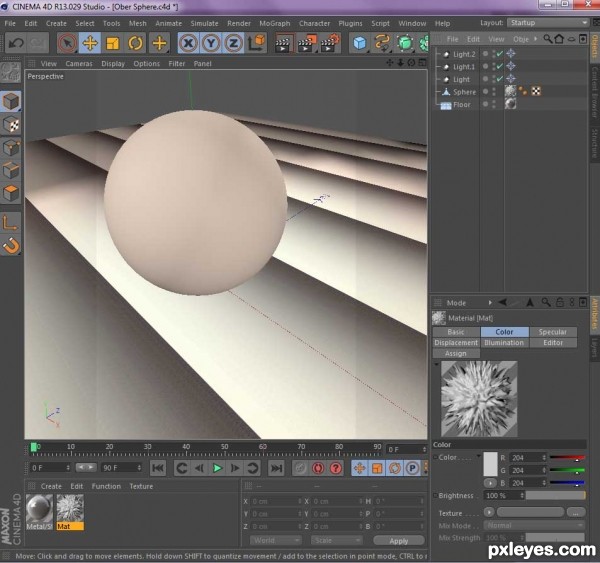Screen dimensions: 600x563
Task: Go to start of animation
Action: pyautogui.click(x=158, y=468)
